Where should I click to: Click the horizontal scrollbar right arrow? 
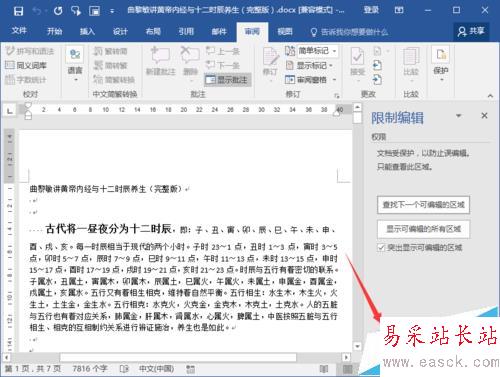[346, 357]
